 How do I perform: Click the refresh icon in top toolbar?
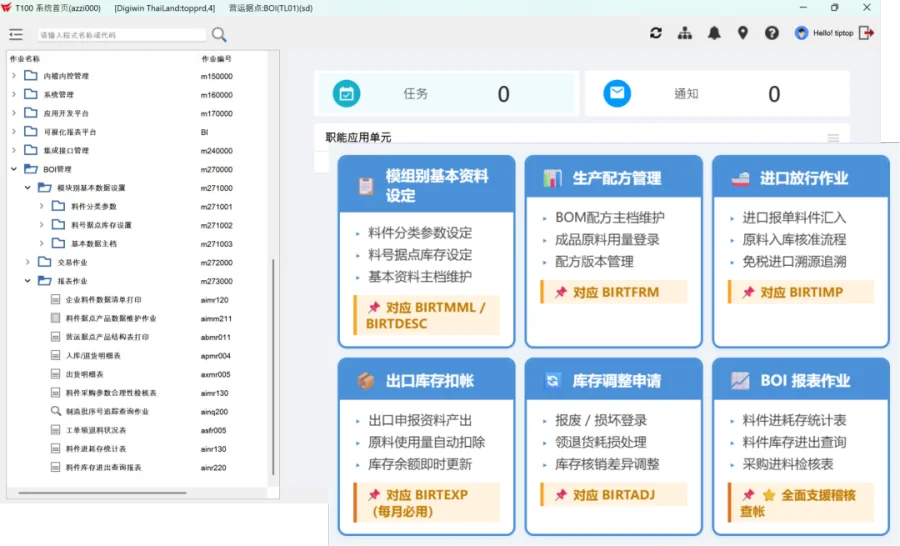[656, 33]
